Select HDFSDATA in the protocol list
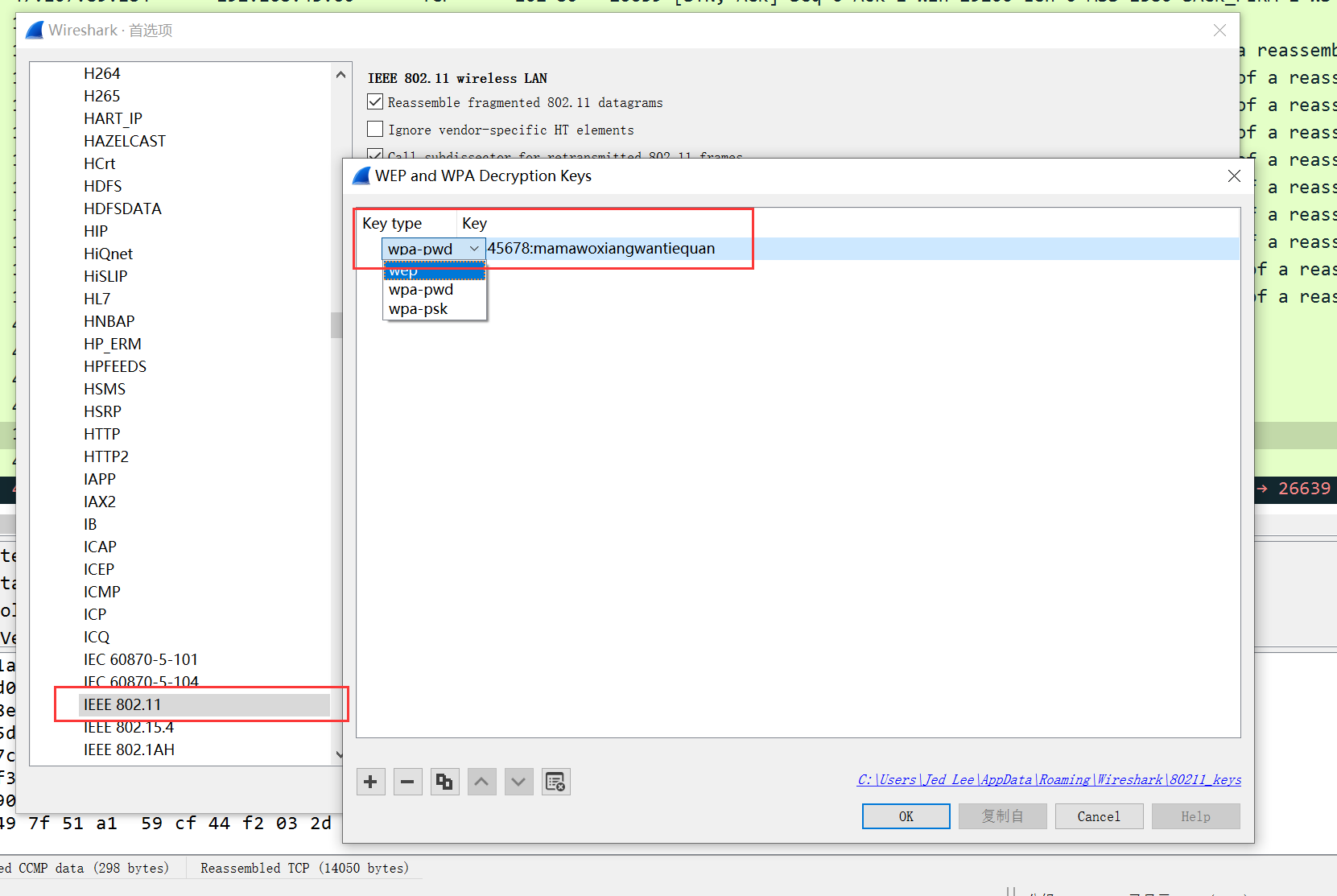 click(x=122, y=209)
